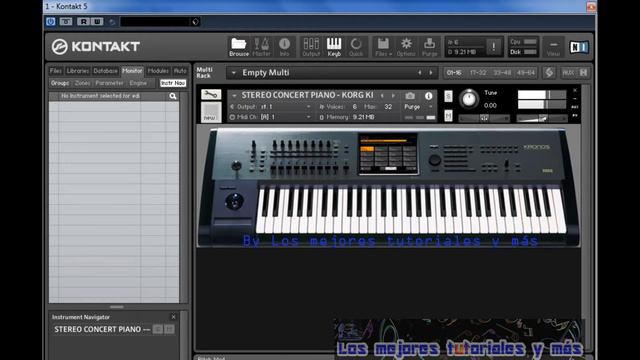Open the View minimize dropdown
640x360 pixels.
[553, 47]
